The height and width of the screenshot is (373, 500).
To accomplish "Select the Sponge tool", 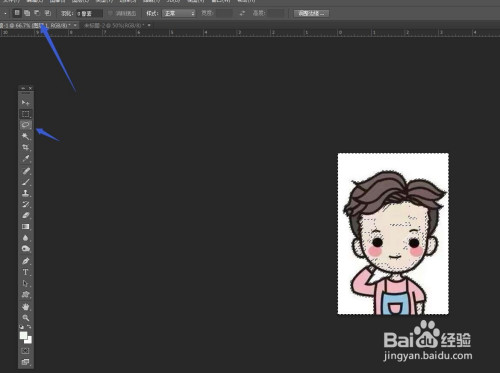I will click(25, 249).
